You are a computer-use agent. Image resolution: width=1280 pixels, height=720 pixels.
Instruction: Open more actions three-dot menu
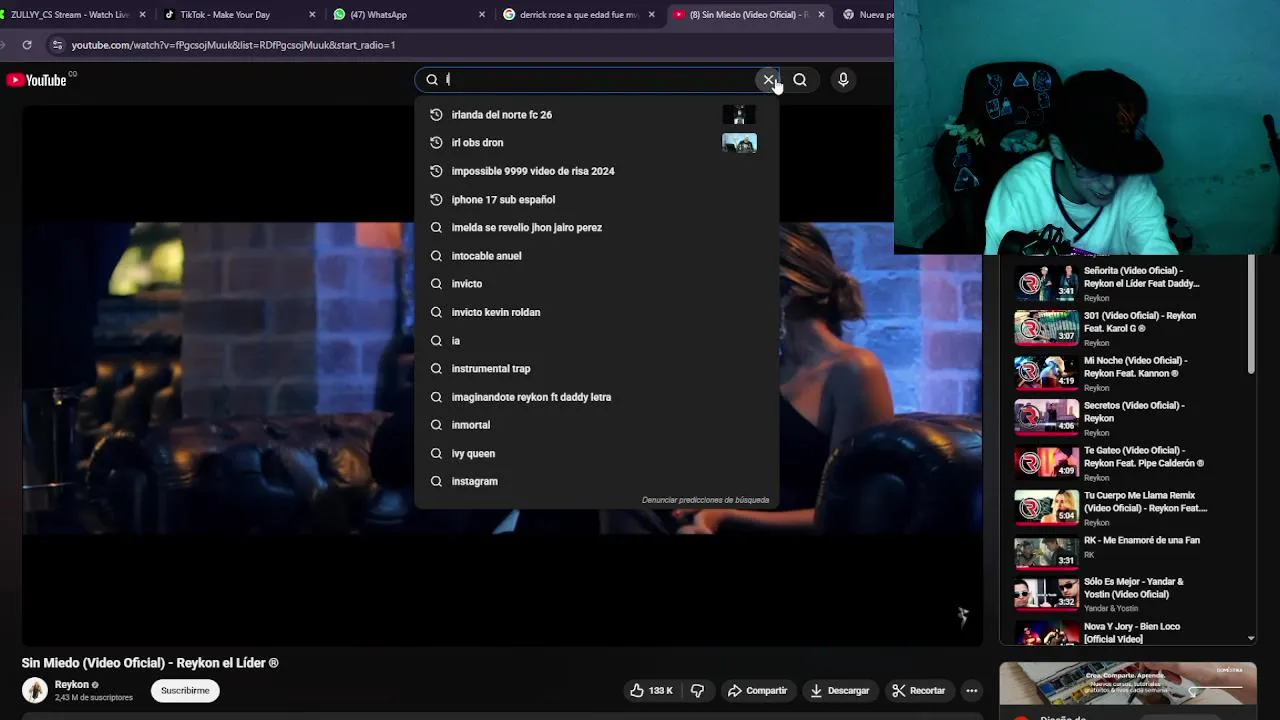[x=971, y=691]
